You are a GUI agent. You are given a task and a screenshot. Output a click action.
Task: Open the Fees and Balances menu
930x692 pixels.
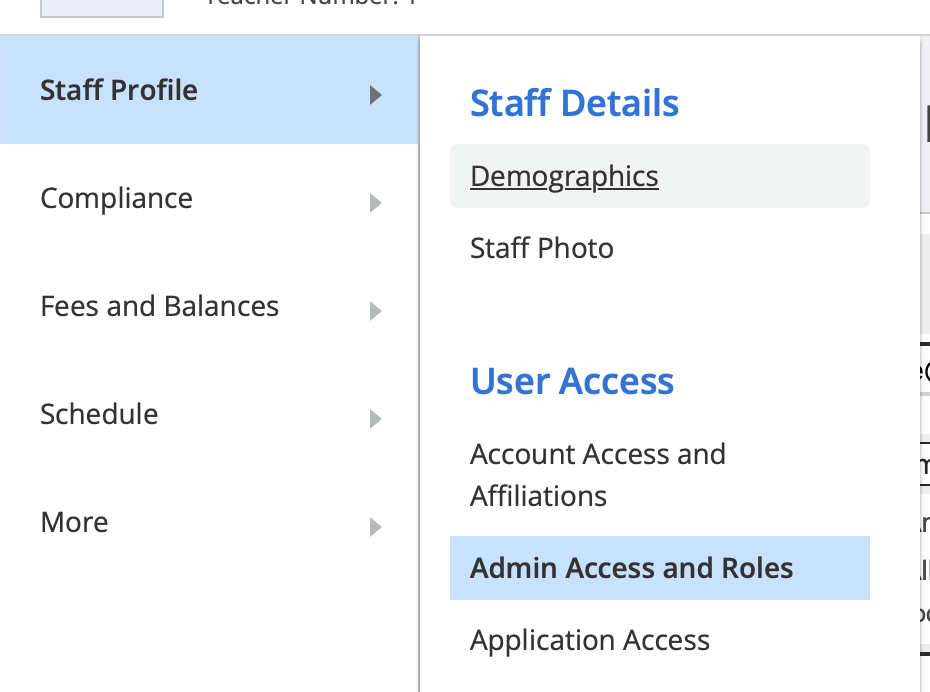tap(160, 308)
